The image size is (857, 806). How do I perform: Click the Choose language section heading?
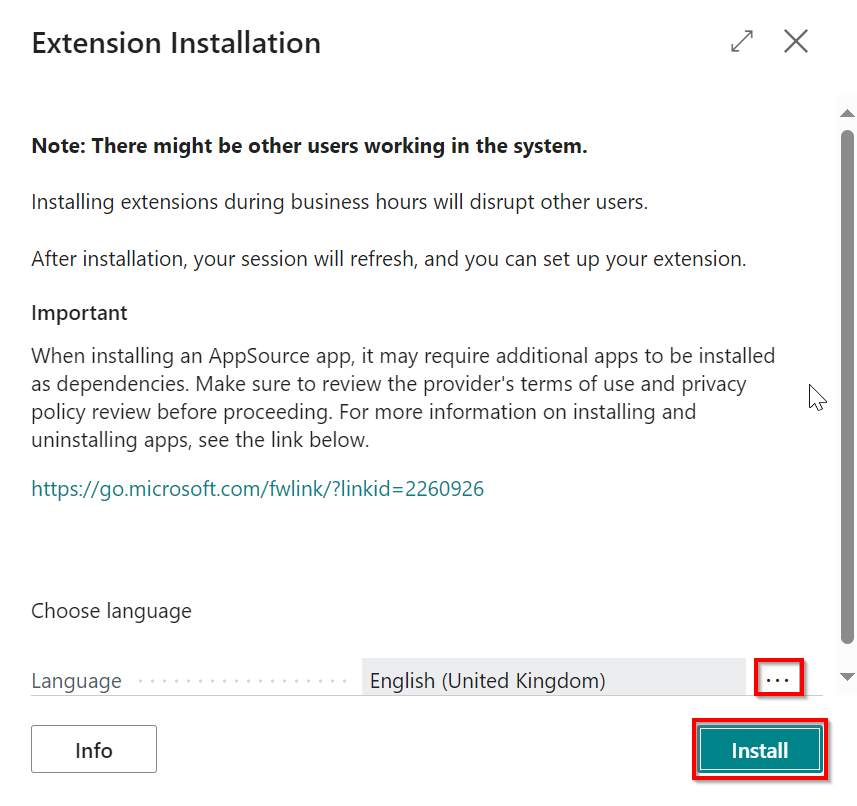click(111, 610)
